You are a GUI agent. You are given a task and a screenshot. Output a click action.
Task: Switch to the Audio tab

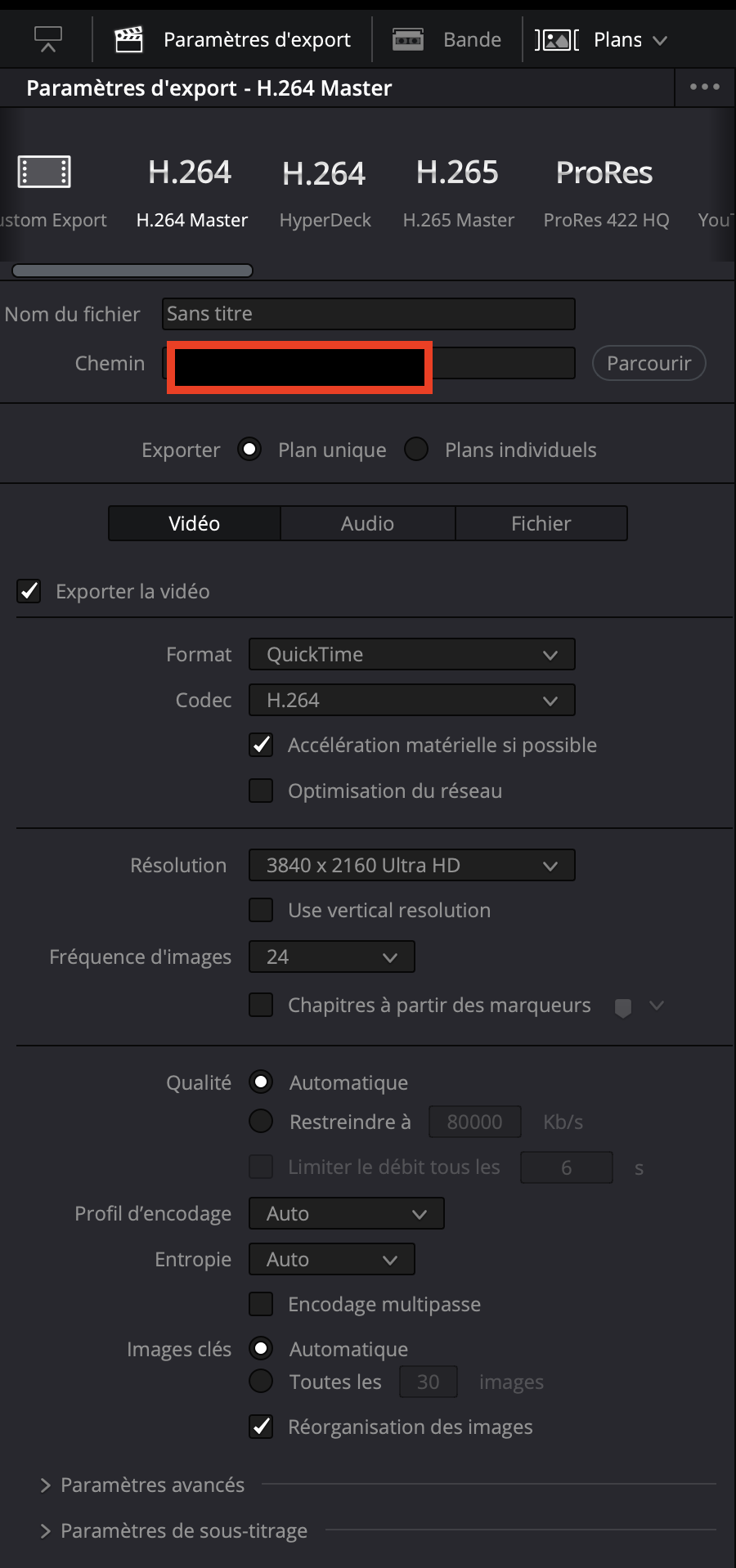click(x=367, y=523)
